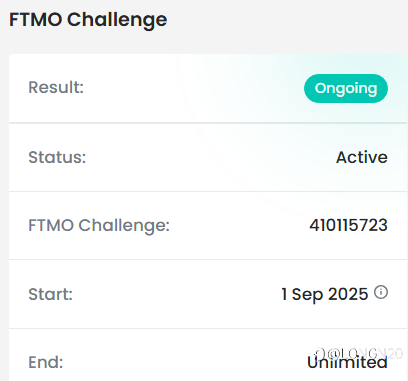Click the Start: label
408x381 pixels.
tap(50, 294)
